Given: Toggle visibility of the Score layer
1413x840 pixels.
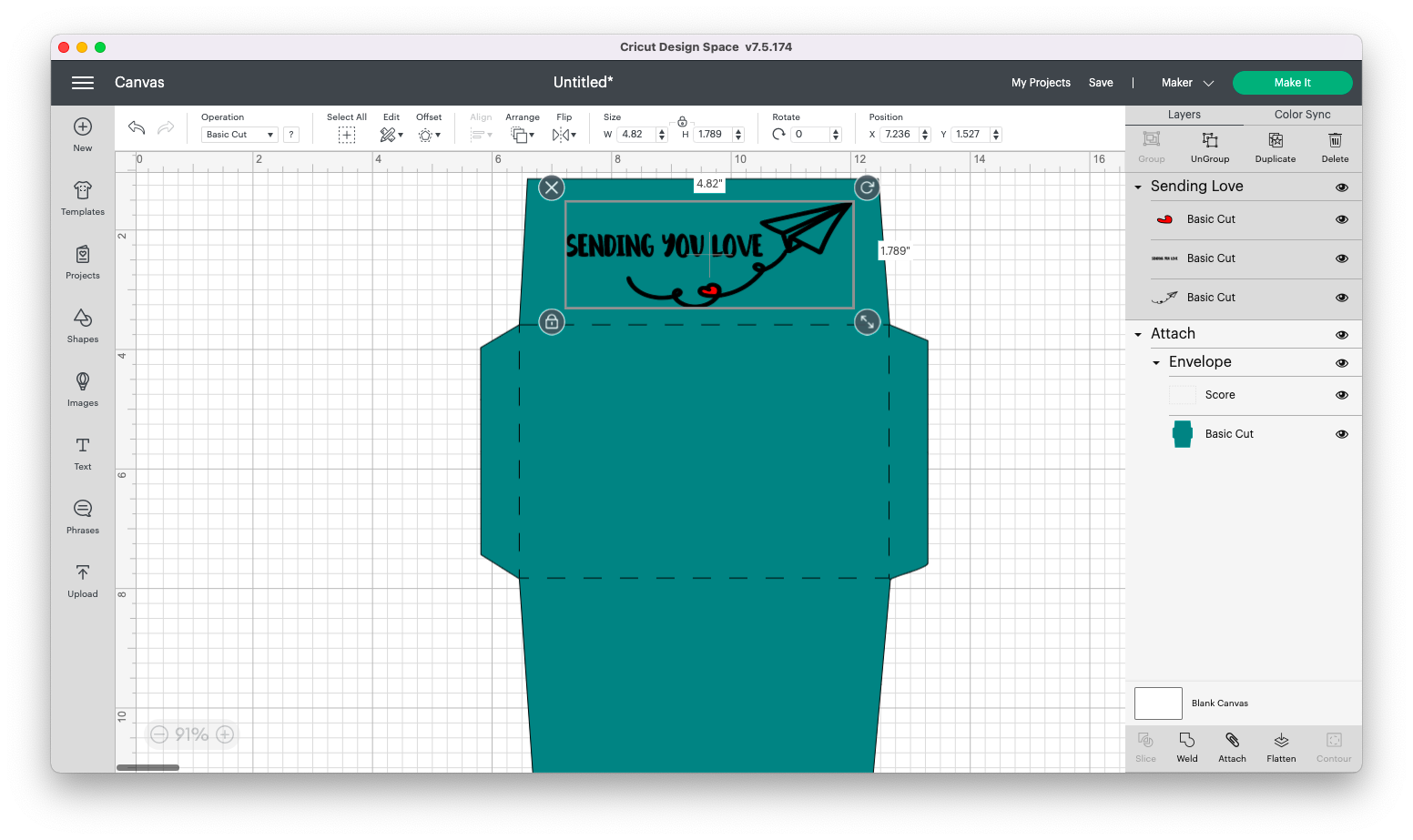Looking at the screenshot, I should tap(1341, 395).
